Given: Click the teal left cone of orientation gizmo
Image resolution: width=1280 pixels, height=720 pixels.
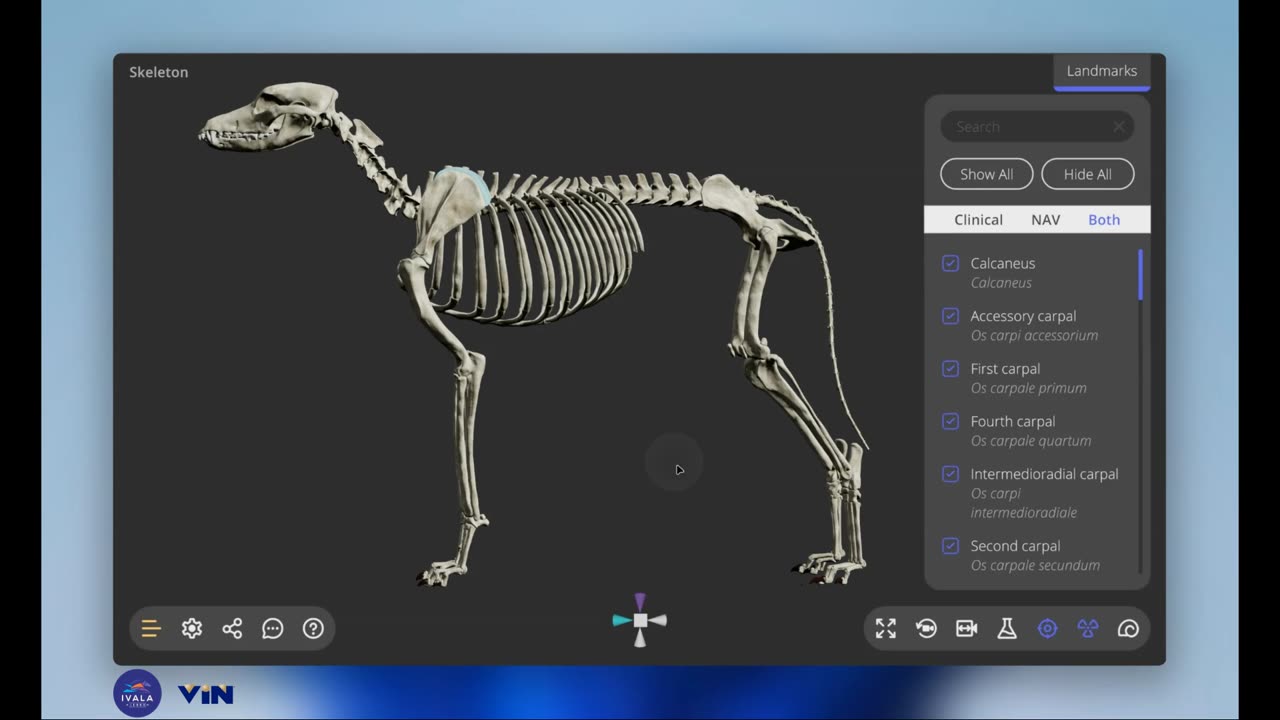Looking at the screenshot, I should [622, 621].
